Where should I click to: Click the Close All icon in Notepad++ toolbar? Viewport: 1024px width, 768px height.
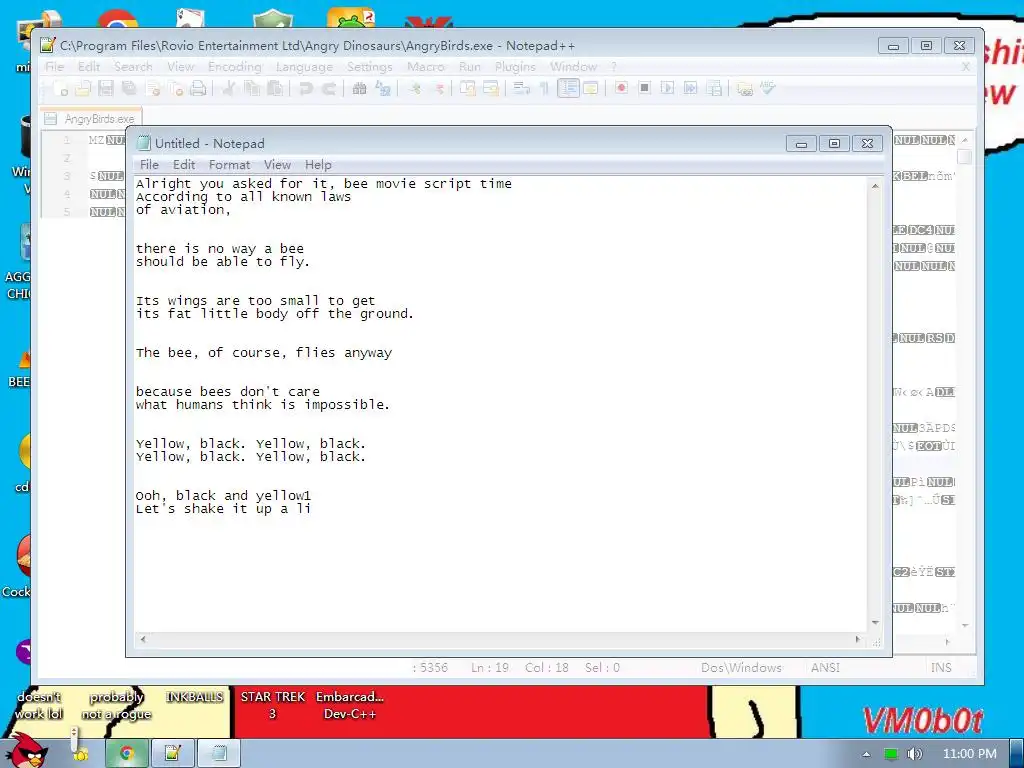pyautogui.click(x=175, y=88)
